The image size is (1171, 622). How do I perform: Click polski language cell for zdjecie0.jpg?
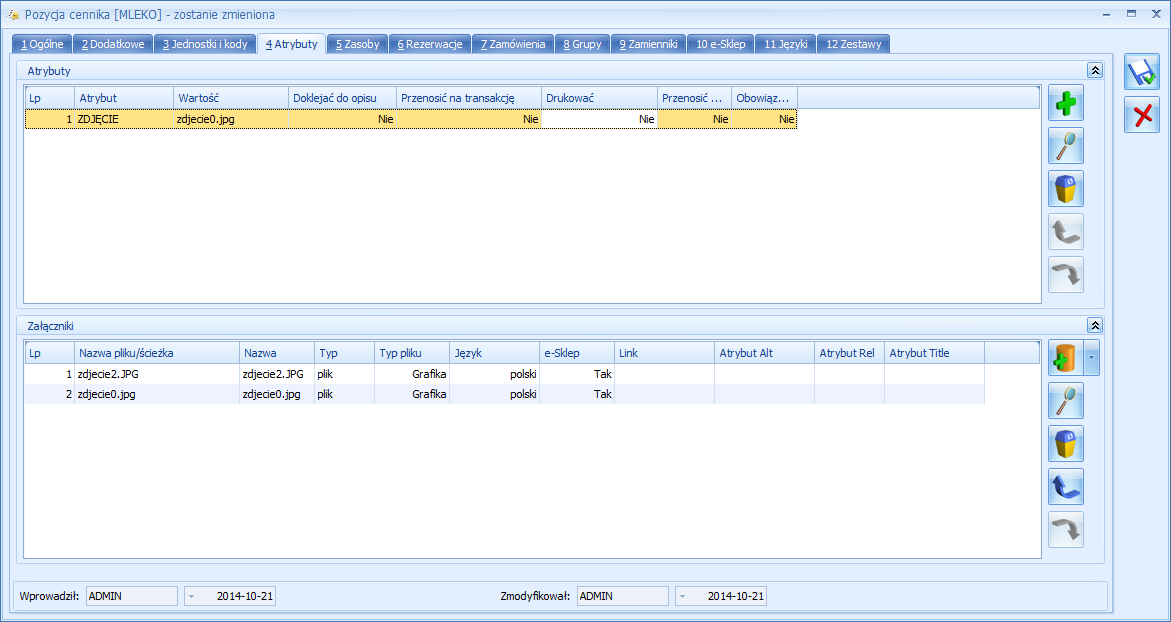[x=494, y=394]
